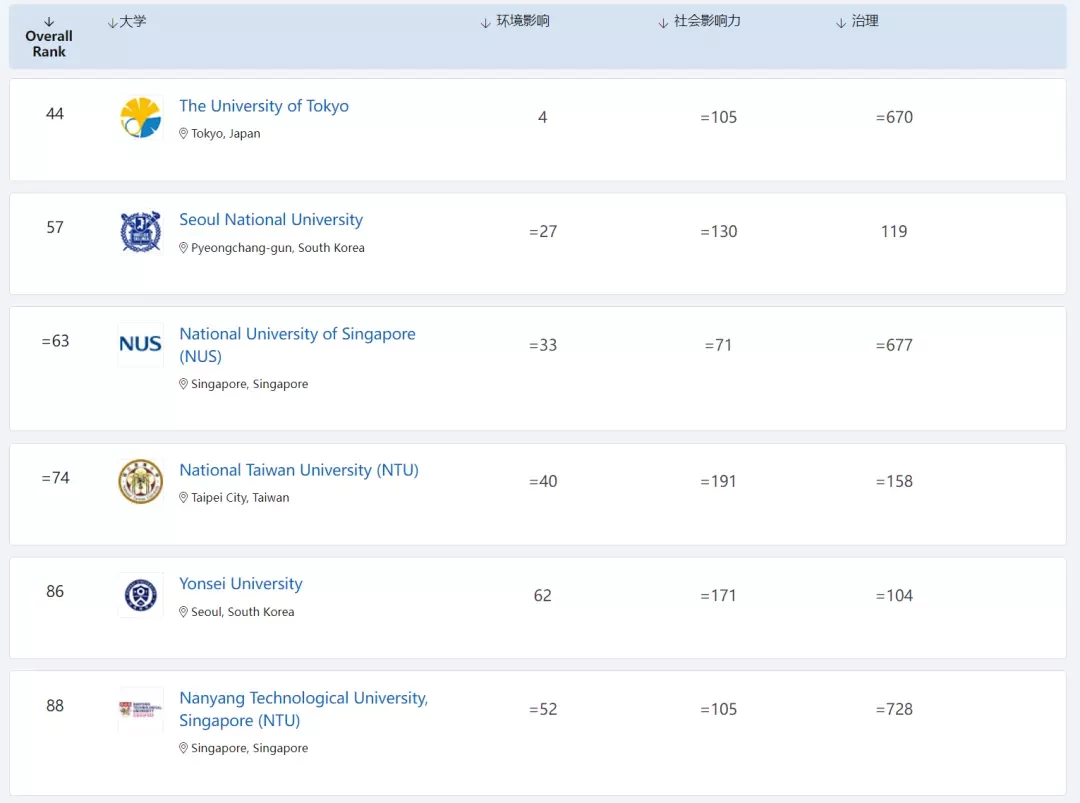Screen dimensions: 1080x803
Task: Click Seoul National governance value 119
Action: [x=894, y=231]
